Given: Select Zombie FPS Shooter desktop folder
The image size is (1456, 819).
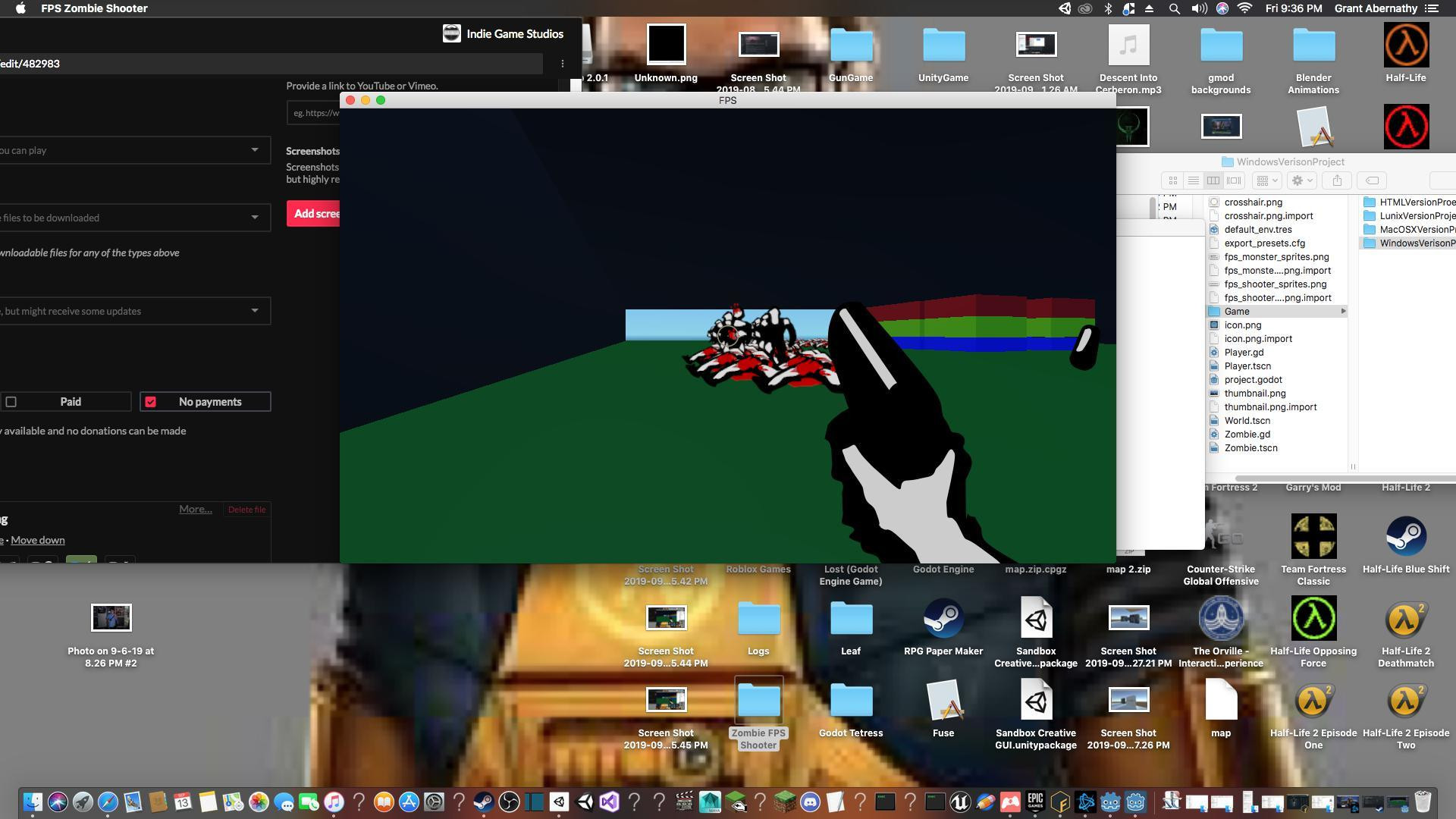Looking at the screenshot, I should tap(758, 714).
